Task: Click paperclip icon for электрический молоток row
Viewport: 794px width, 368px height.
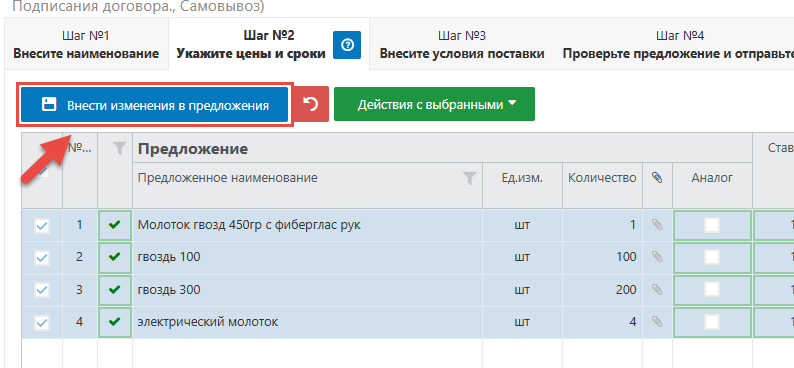Action: [657, 322]
